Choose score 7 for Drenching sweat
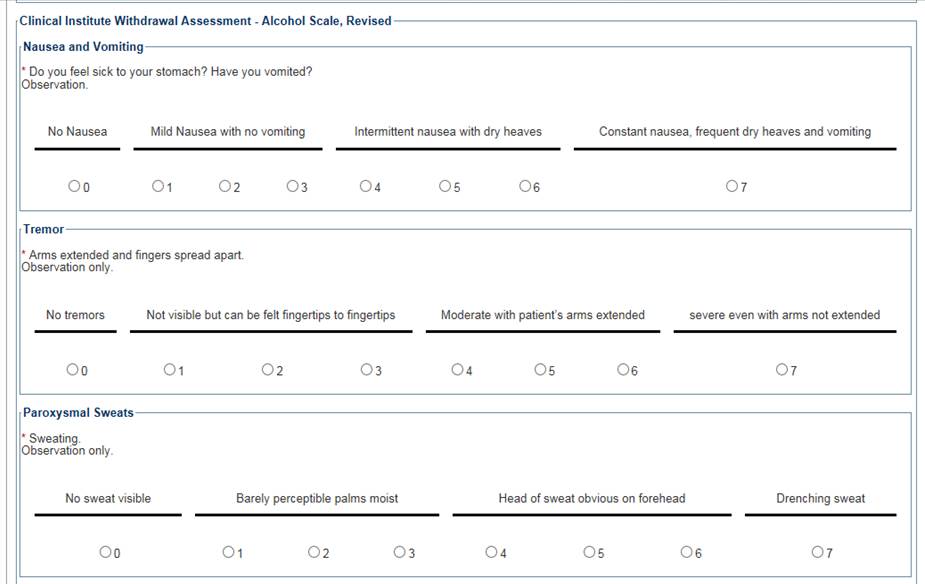 click(x=817, y=552)
